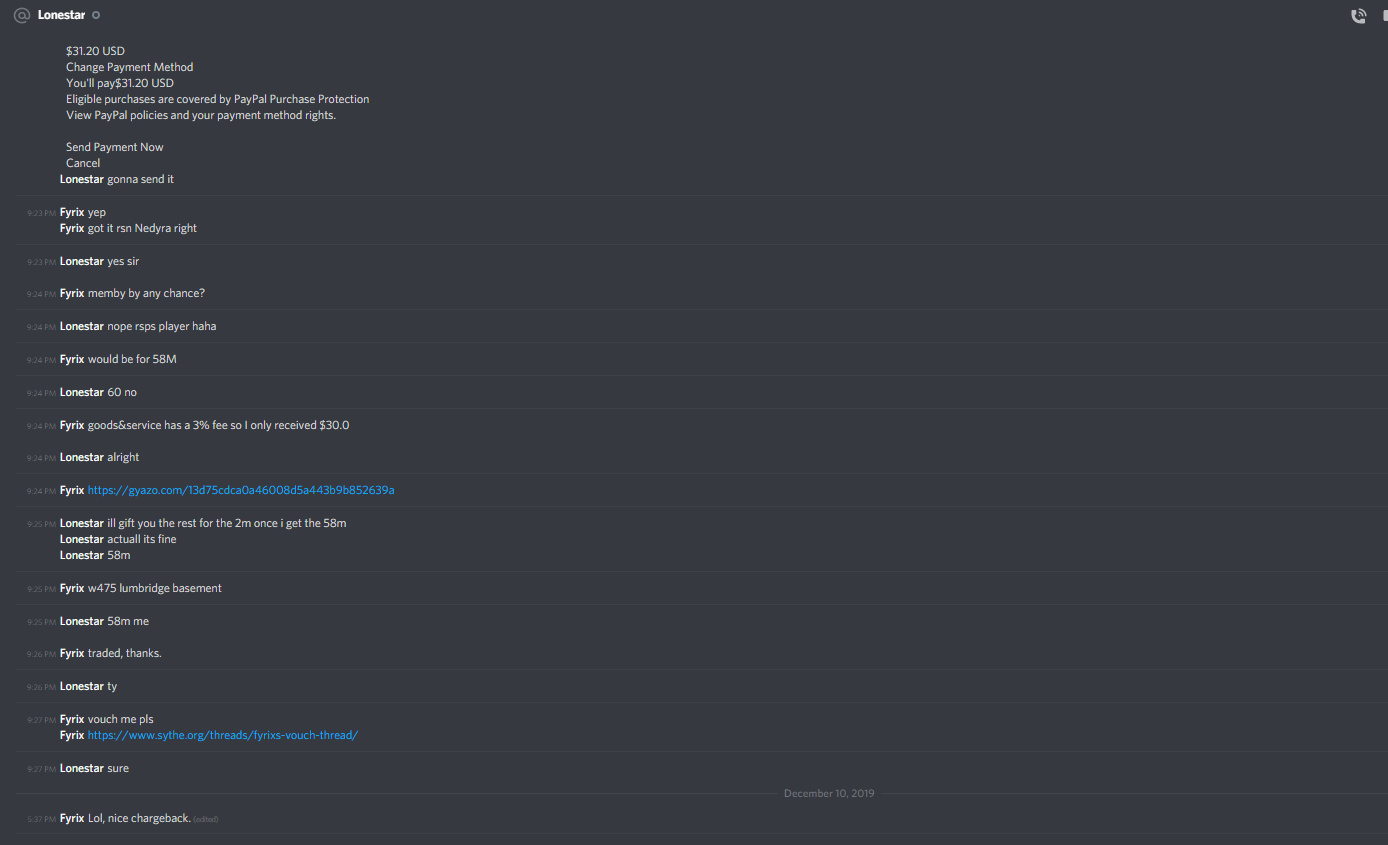The width and height of the screenshot is (1388, 845).
Task: Click Fyrix username on 'vouch me pls'
Action: (x=72, y=719)
